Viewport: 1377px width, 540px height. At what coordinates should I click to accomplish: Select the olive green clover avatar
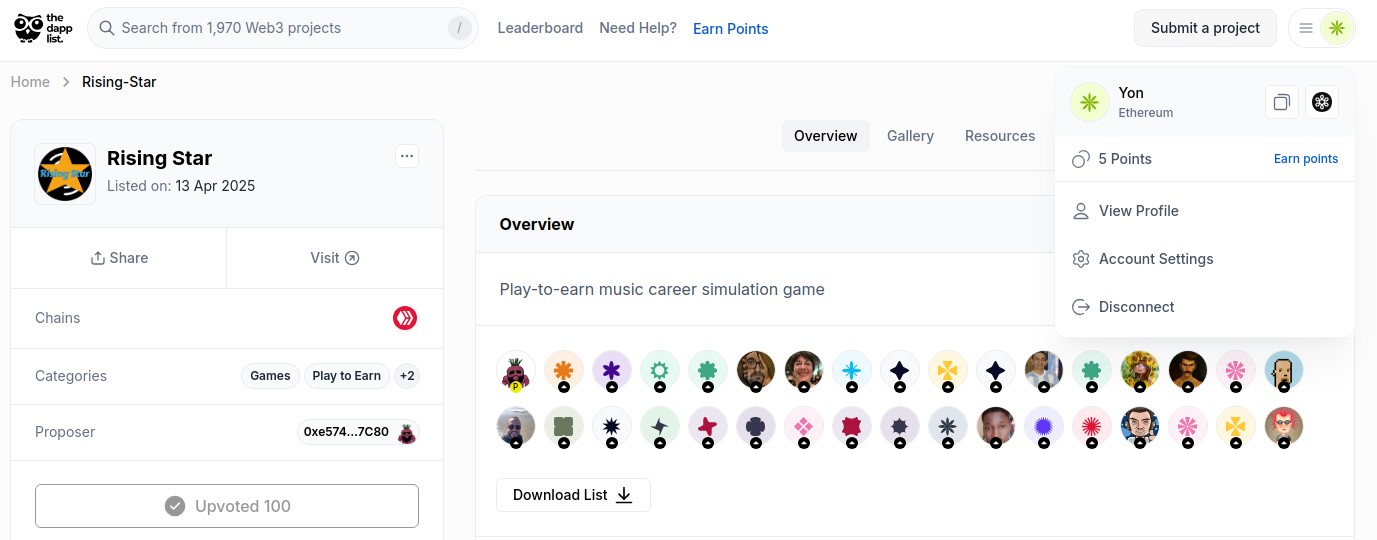[x=564, y=427]
